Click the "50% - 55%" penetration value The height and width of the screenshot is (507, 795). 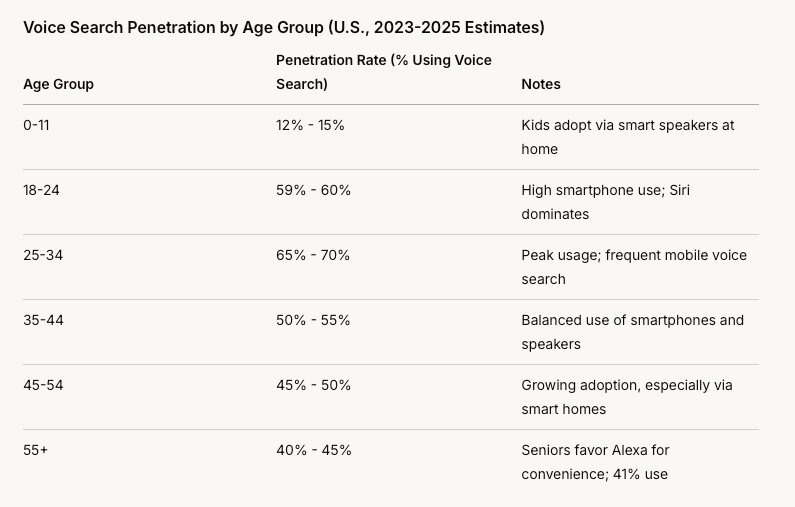point(313,320)
